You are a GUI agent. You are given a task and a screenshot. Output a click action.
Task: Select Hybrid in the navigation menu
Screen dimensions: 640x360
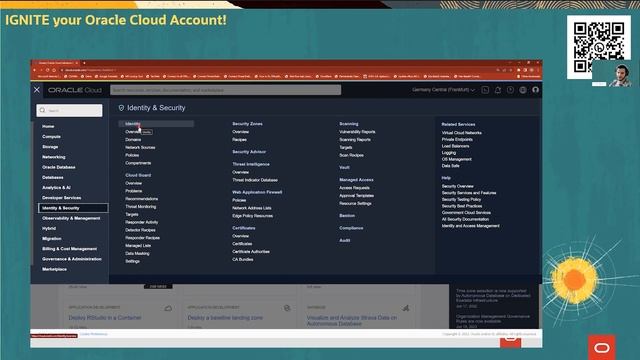point(49,228)
